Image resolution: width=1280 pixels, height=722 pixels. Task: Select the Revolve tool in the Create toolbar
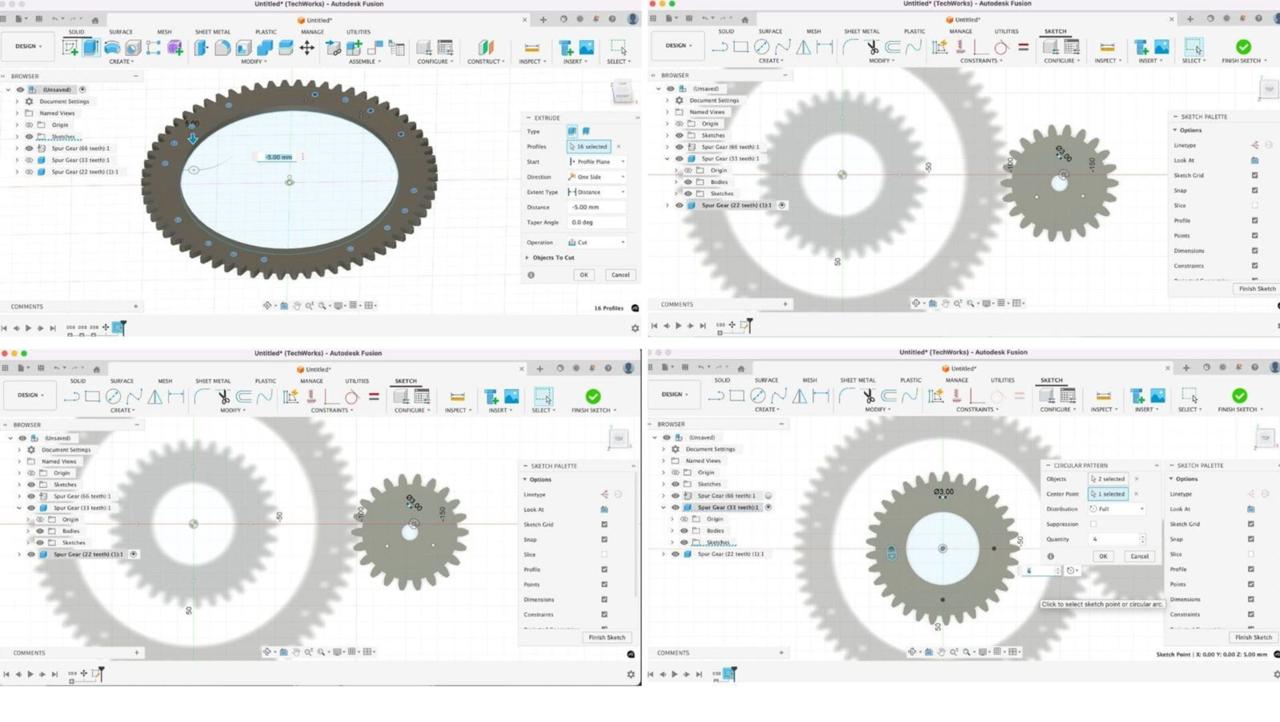[x=112, y=47]
